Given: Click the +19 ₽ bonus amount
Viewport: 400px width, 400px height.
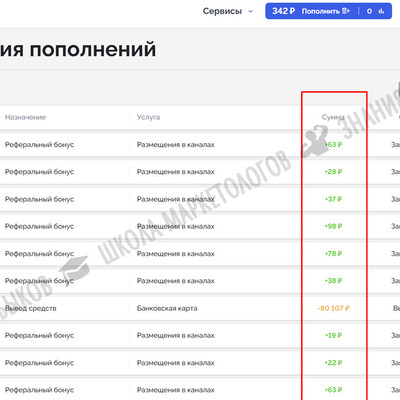Looking at the screenshot, I should [333, 335].
